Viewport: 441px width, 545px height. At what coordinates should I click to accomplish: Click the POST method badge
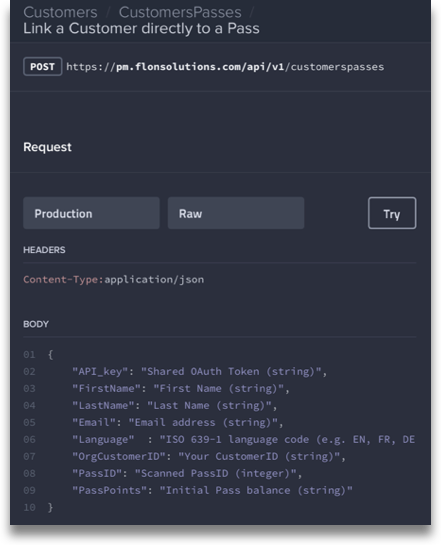[x=42, y=66]
